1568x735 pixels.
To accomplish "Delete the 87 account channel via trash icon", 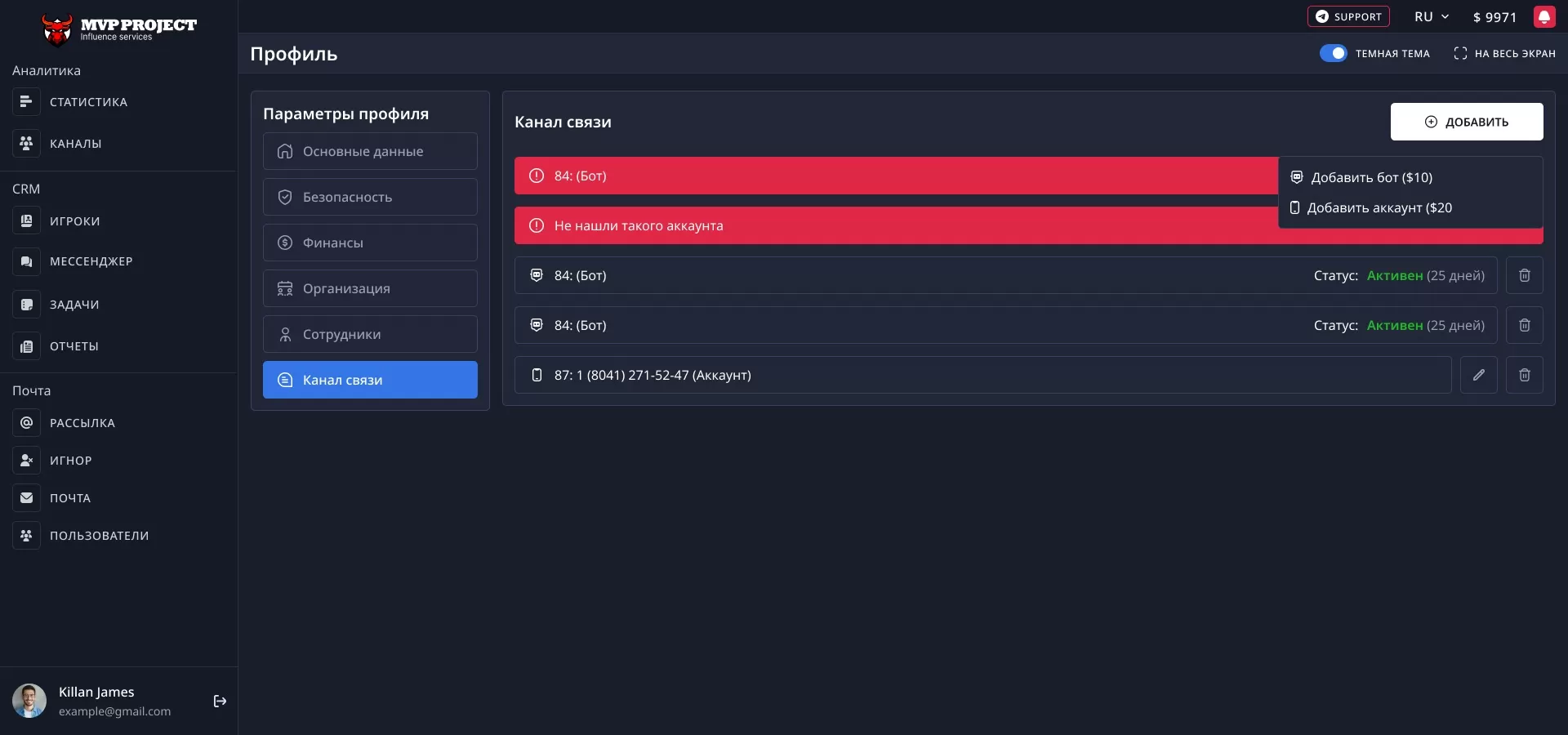I will pos(1524,375).
